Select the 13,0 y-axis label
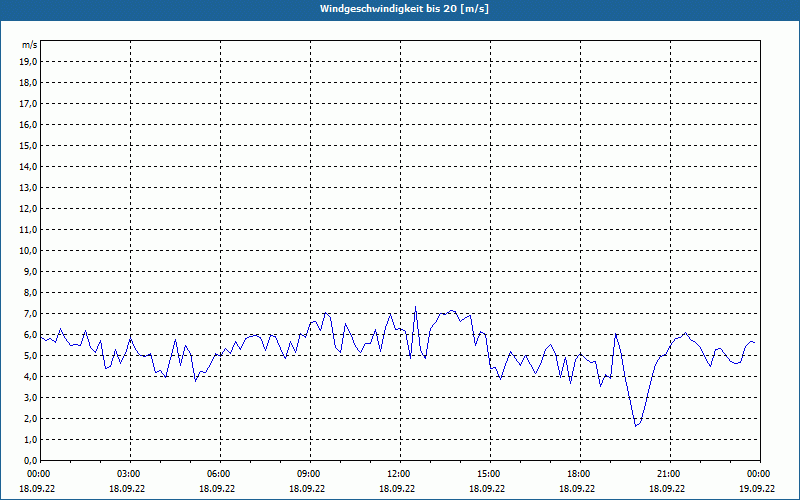Screen dimensions: 800x500 (28, 187)
